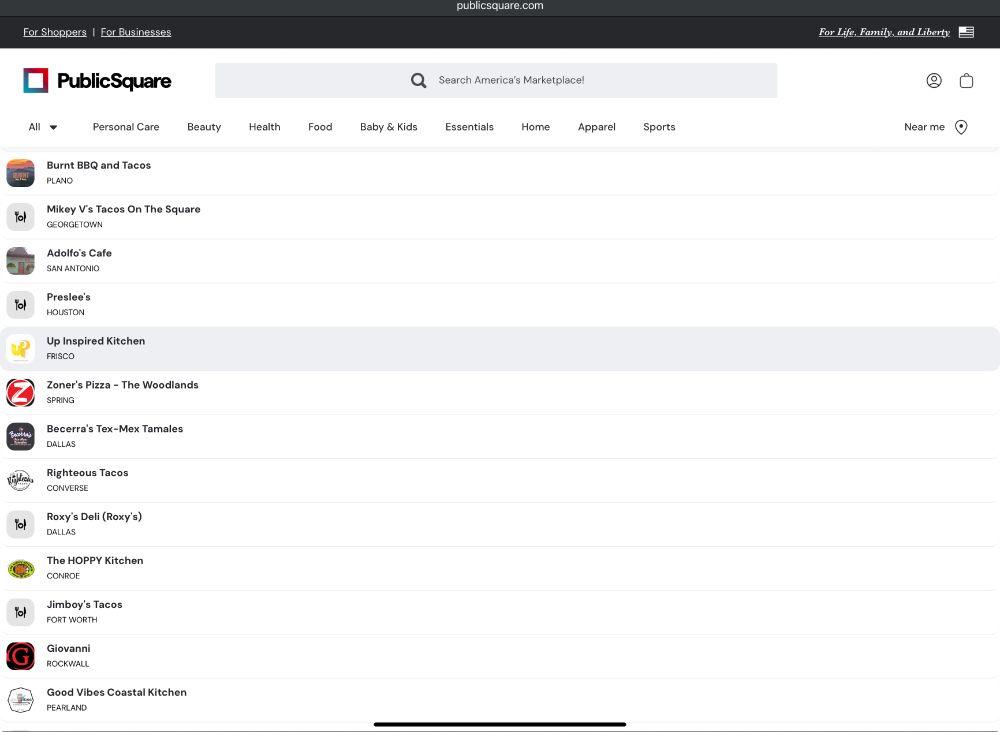Expand the All categories dropdown

[x=43, y=127]
